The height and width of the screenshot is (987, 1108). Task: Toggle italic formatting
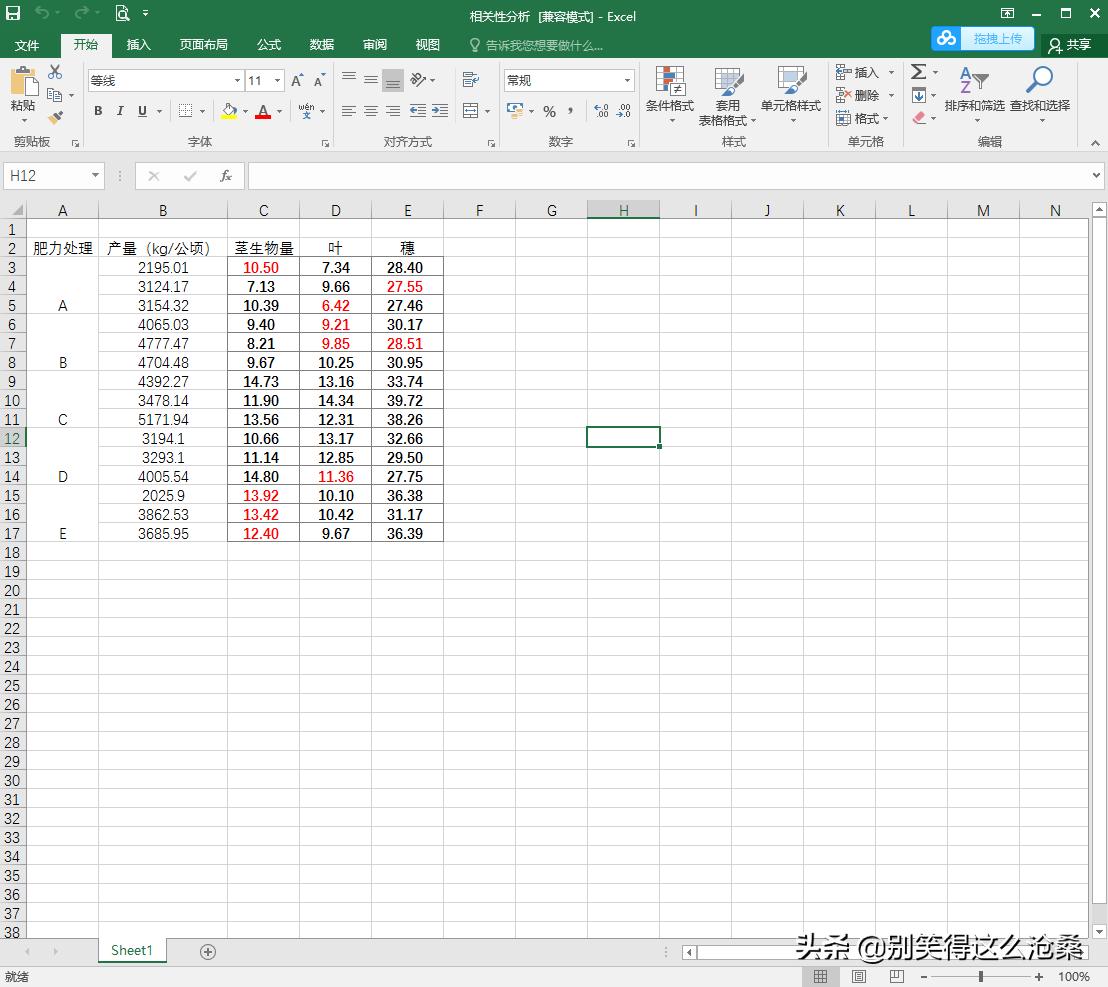tap(119, 111)
